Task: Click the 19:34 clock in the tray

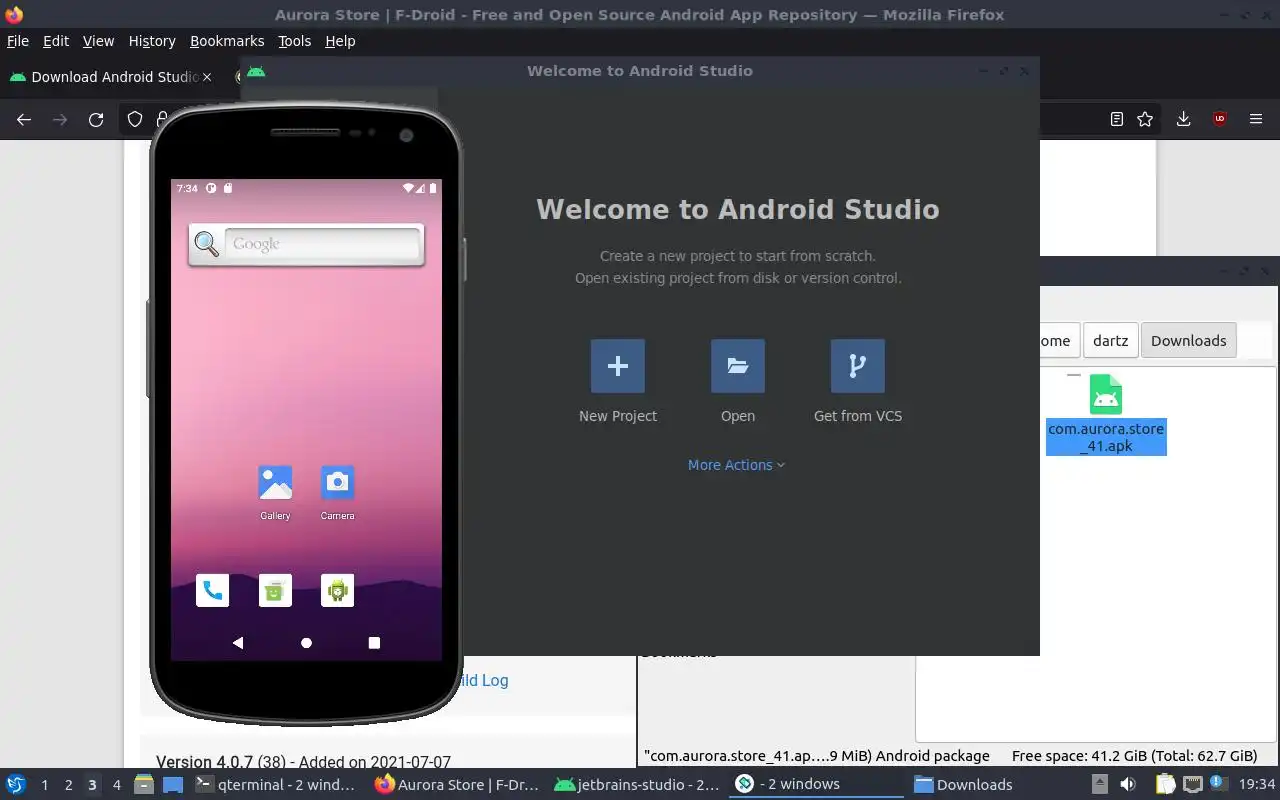Action: pyautogui.click(x=1257, y=785)
